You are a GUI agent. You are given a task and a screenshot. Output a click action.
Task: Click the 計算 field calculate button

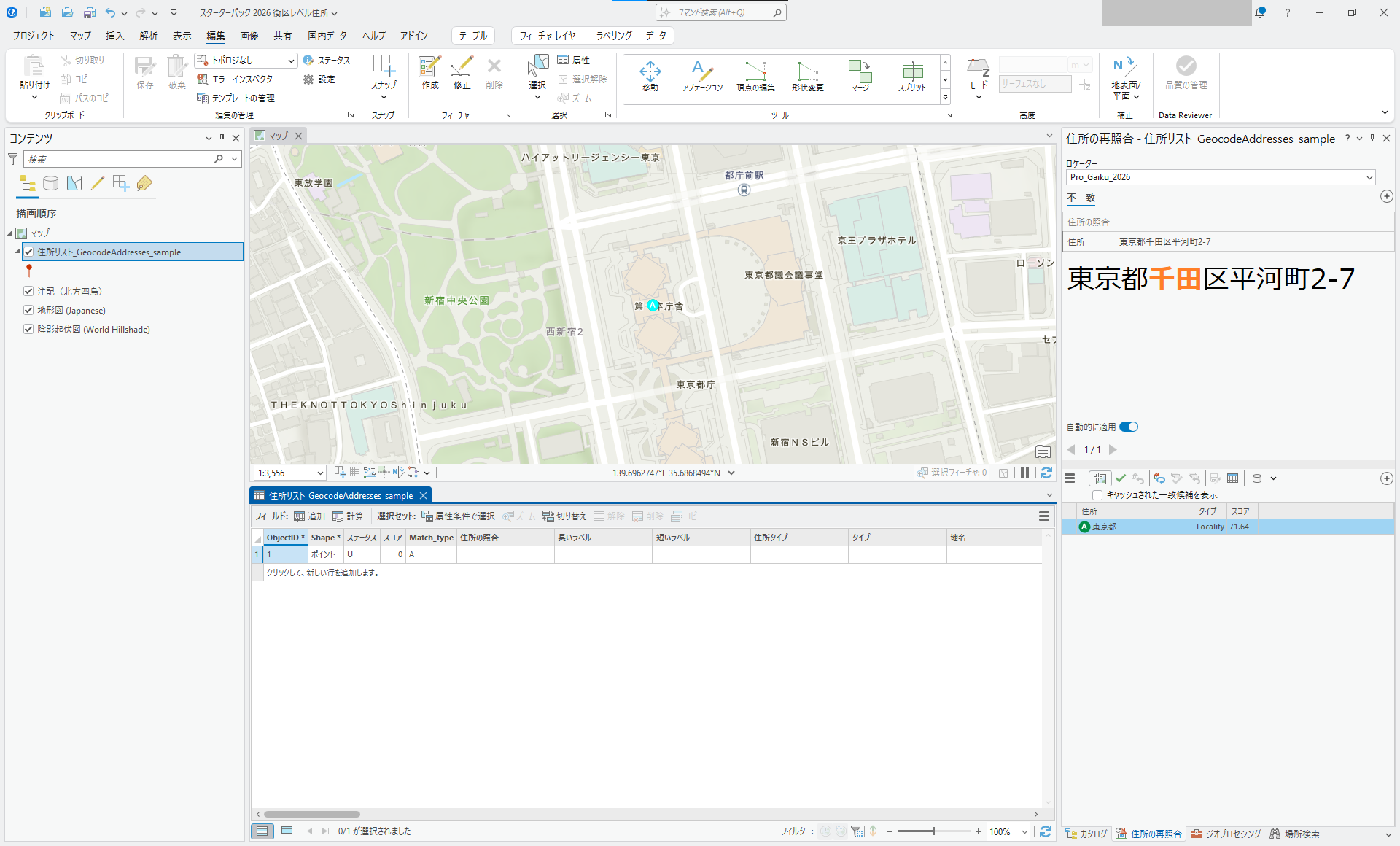click(348, 516)
